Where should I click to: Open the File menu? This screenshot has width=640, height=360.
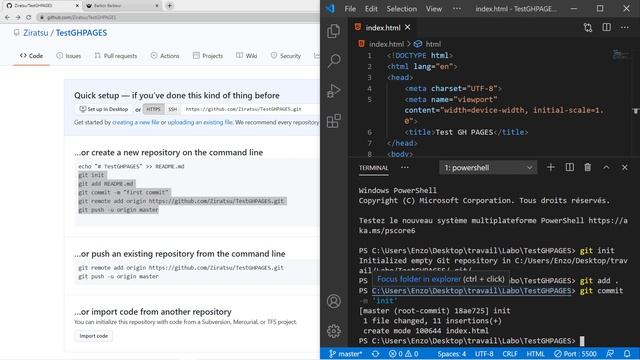(350, 9)
